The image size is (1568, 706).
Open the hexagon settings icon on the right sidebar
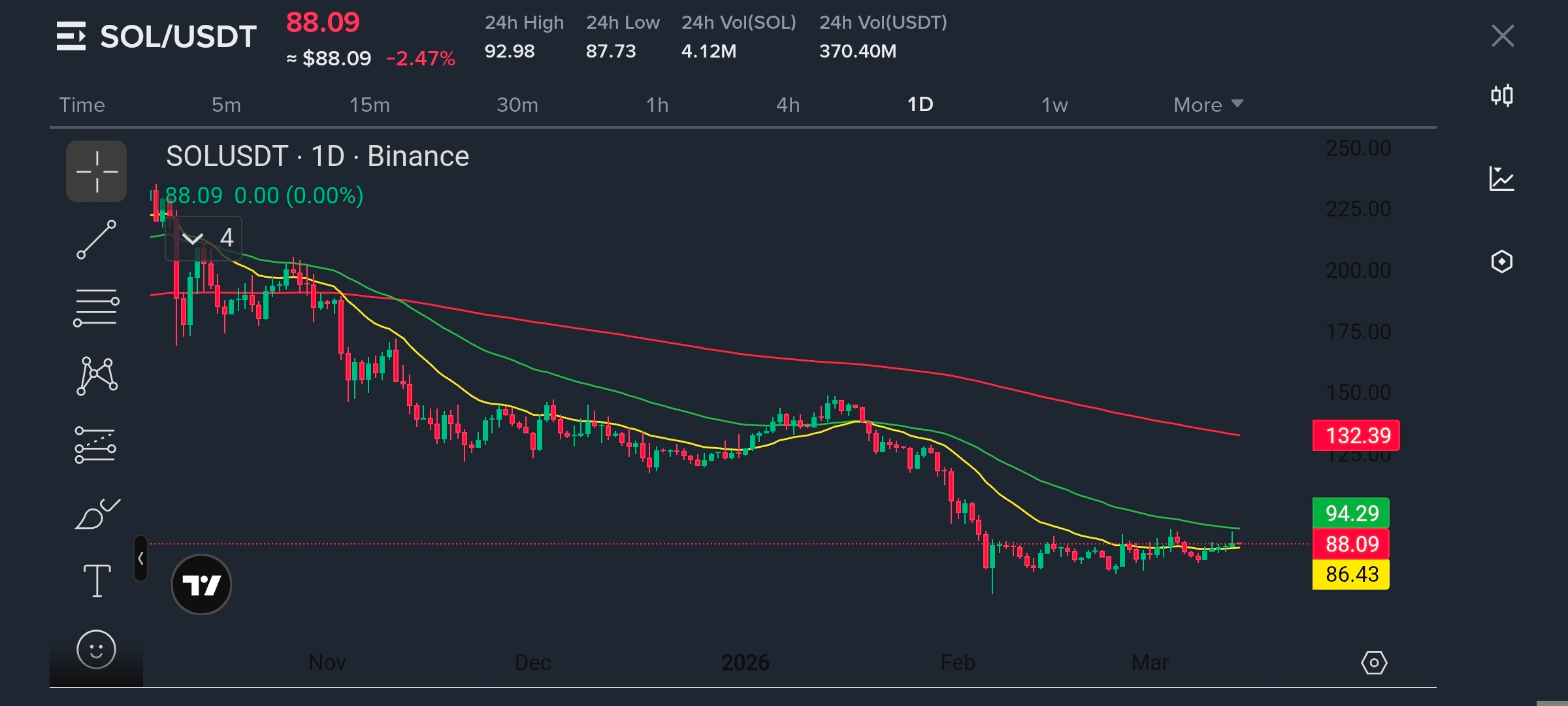(x=1502, y=261)
